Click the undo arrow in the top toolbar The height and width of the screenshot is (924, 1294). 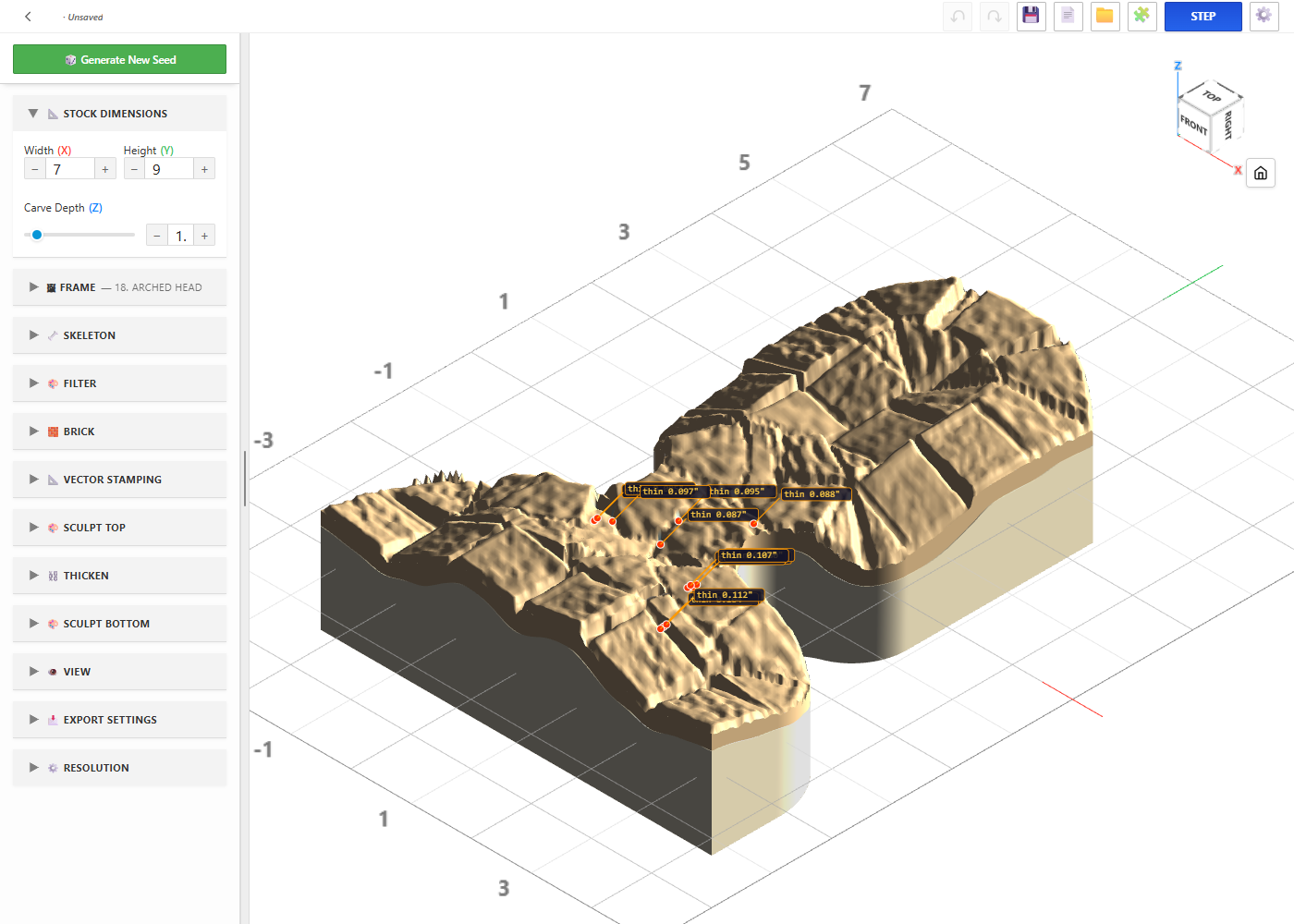tap(958, 17)
